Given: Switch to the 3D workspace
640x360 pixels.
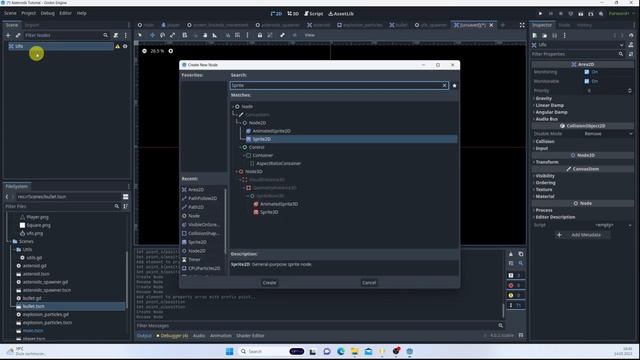Looking at the screenshot, I should (x=293, y=13).
